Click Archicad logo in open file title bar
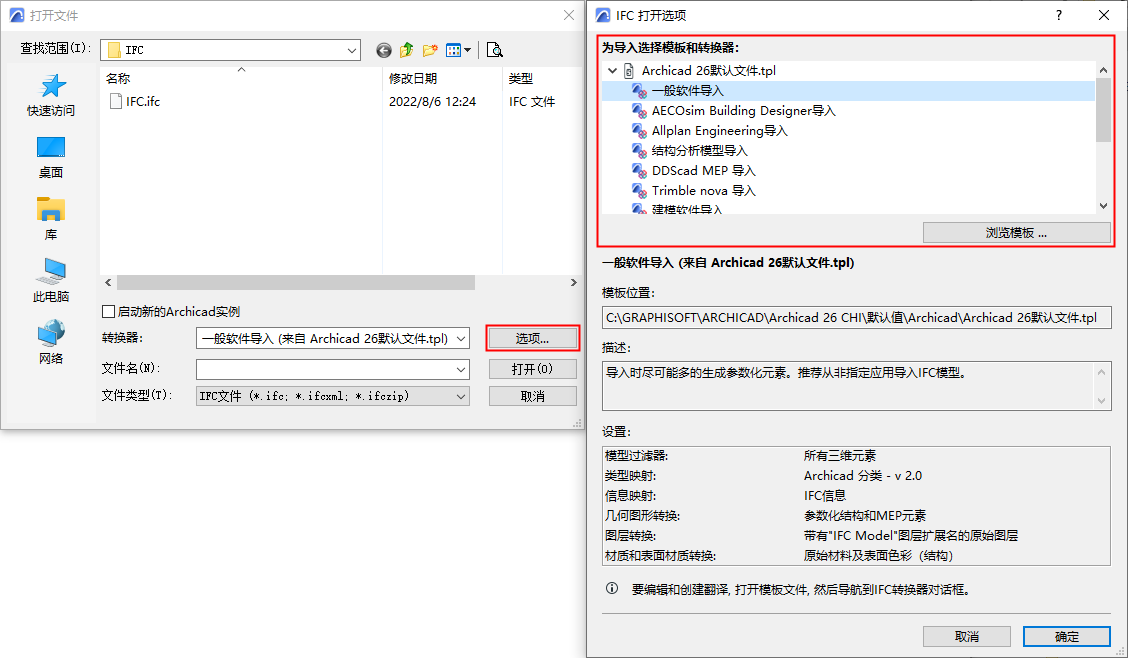The width and height of the screenshot is (1128, 658). 16,15
